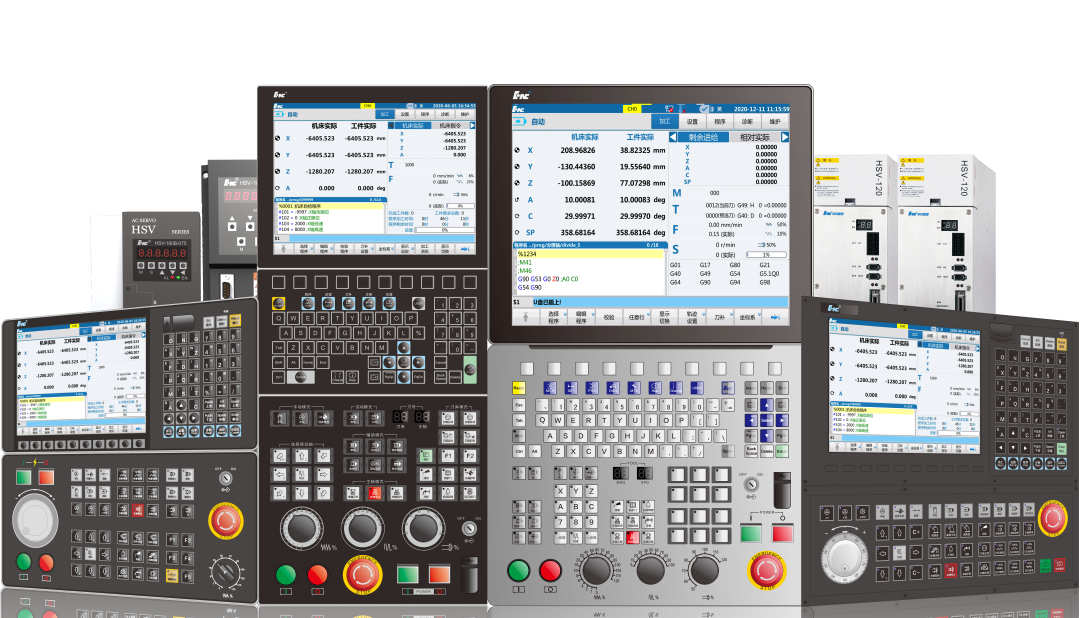
Task: Select the 相对实际 coordinate view
Action: click(x=754, y=137)
